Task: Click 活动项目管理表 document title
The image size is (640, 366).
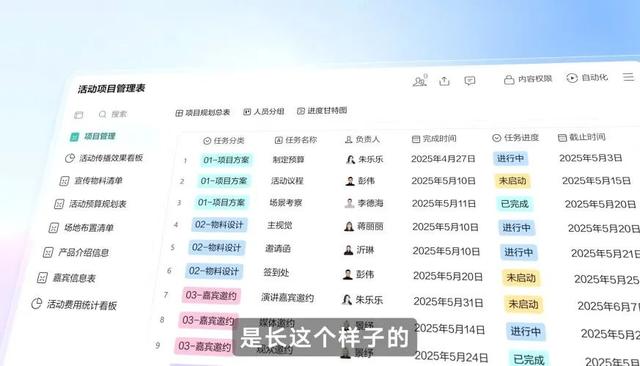Action: [x=111, y=89]
